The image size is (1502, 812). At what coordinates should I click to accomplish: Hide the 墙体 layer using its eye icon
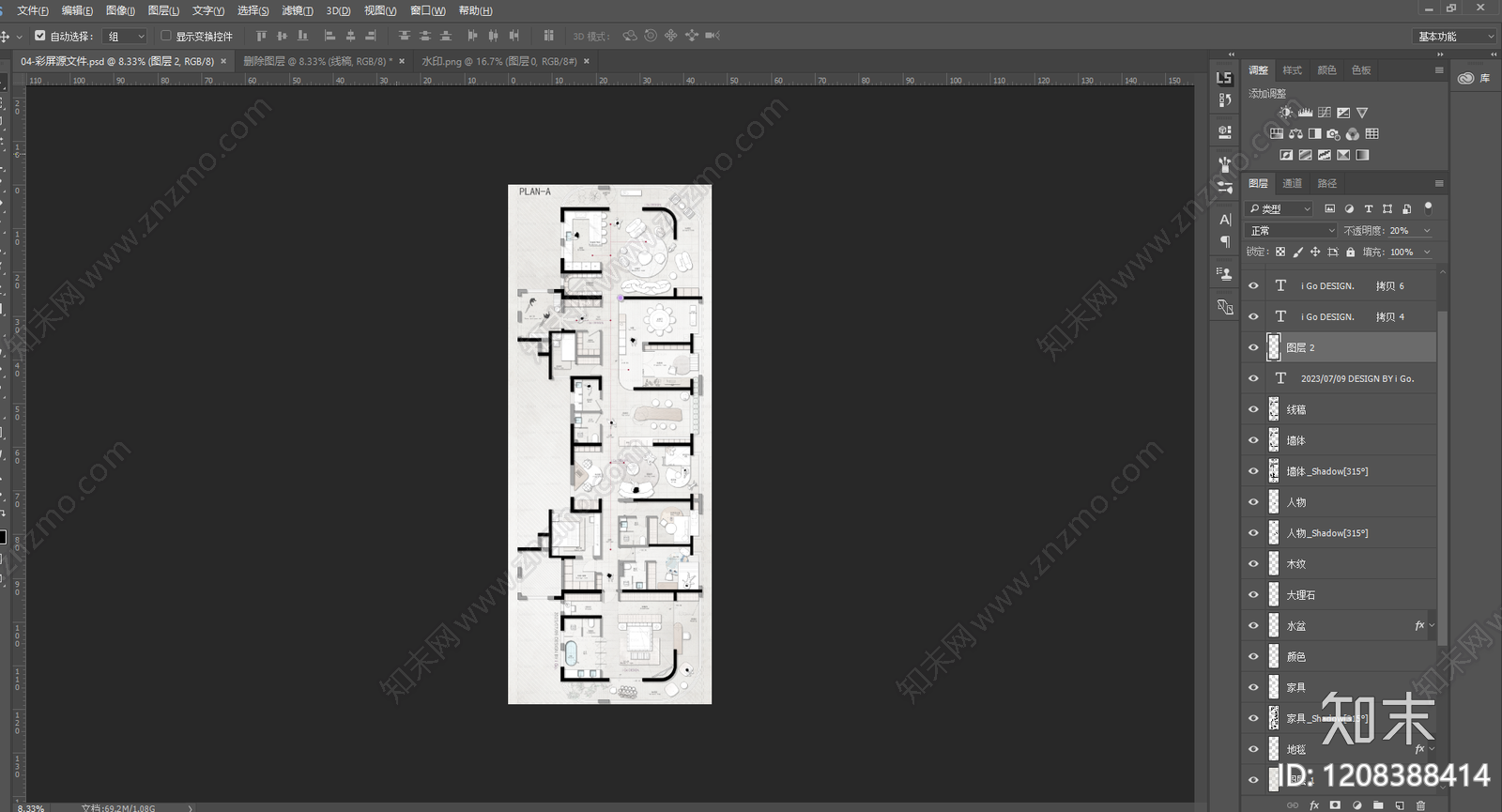click(x=1253, y=440)
